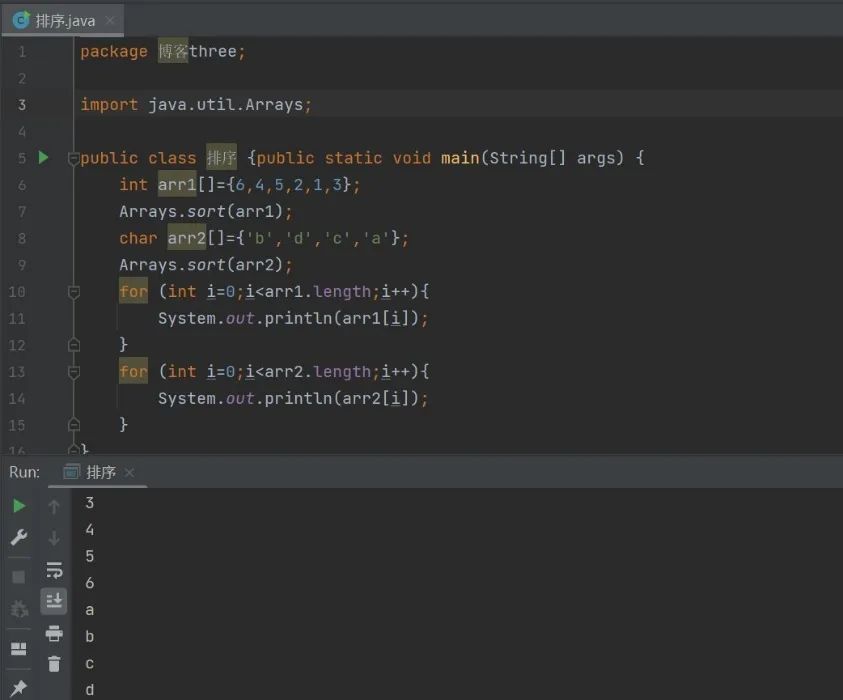Collapse the second for loop fold on line 13
This screenshot has height=700, width=843.
point(74,372)
